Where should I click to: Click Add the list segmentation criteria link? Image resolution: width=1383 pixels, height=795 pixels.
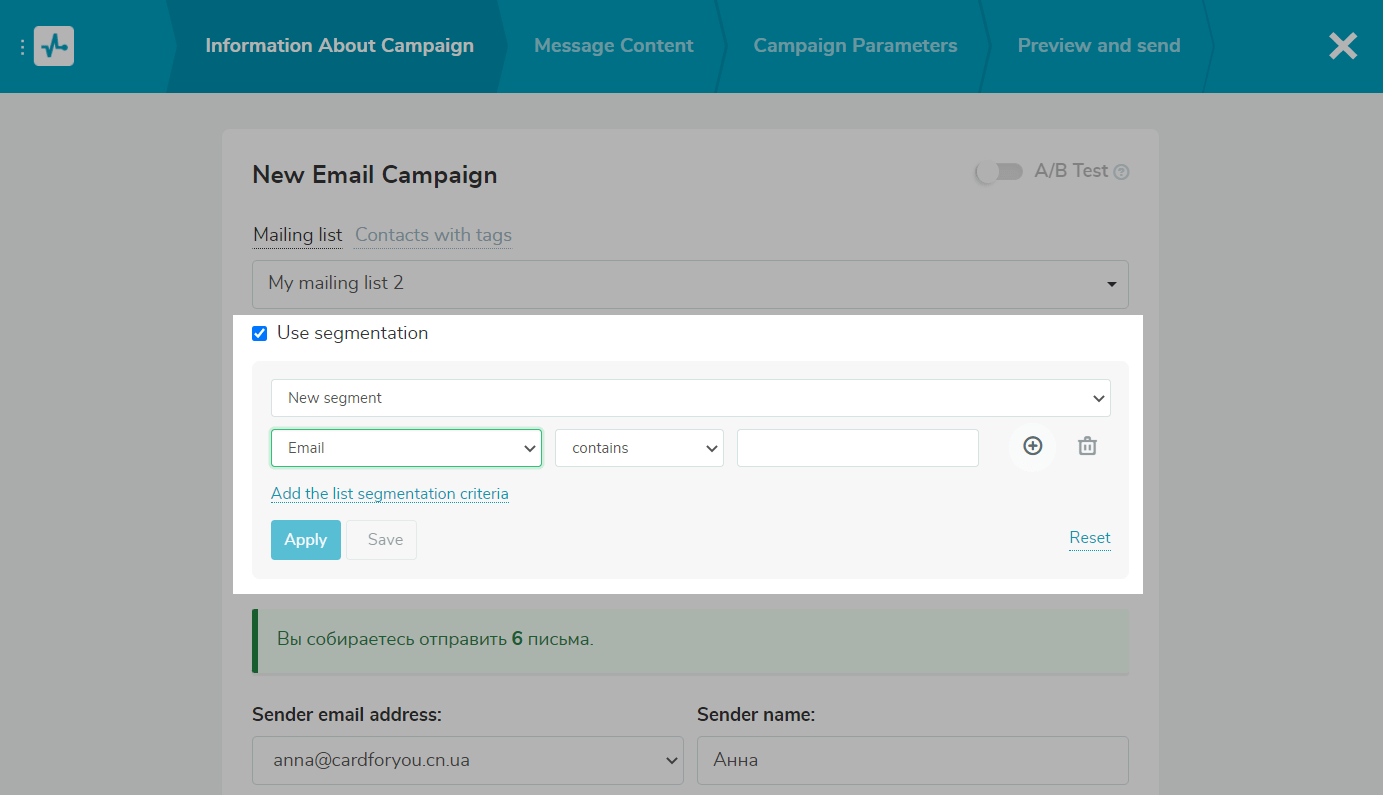390,494
